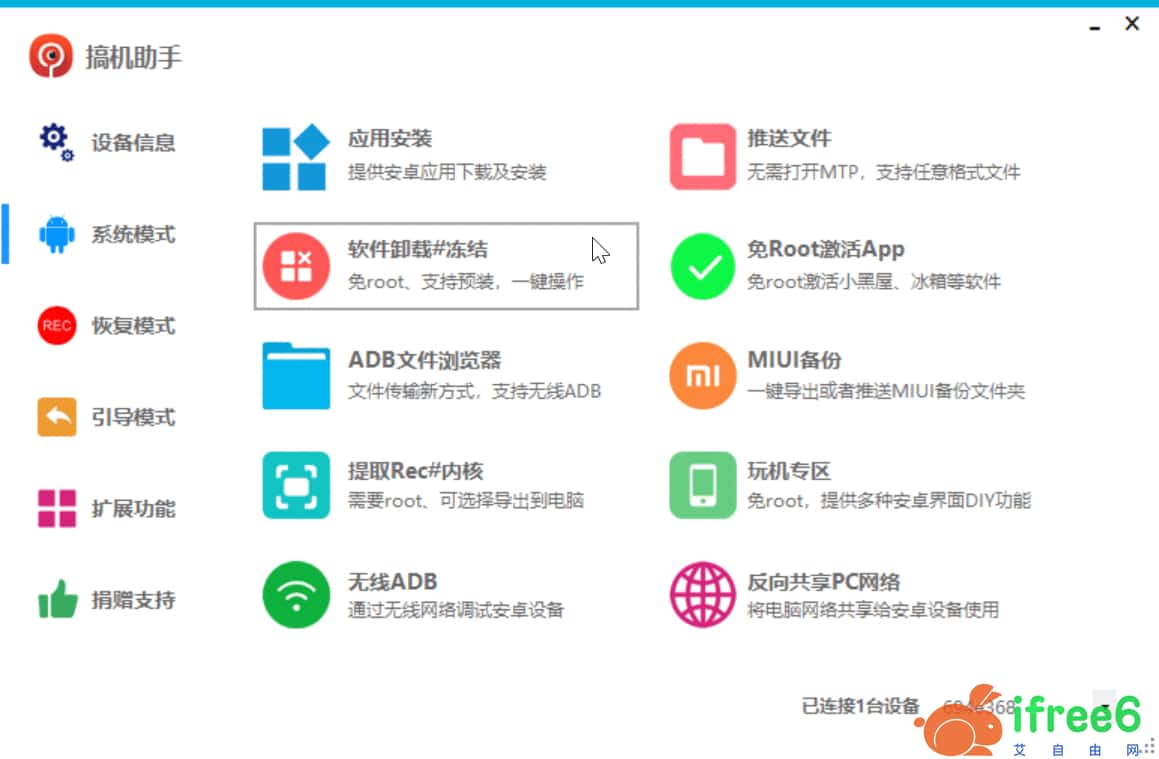Open the ADB文件浏览器 blue folder icon
This screenshot has height=759, width=1159.
click(295, 376)
